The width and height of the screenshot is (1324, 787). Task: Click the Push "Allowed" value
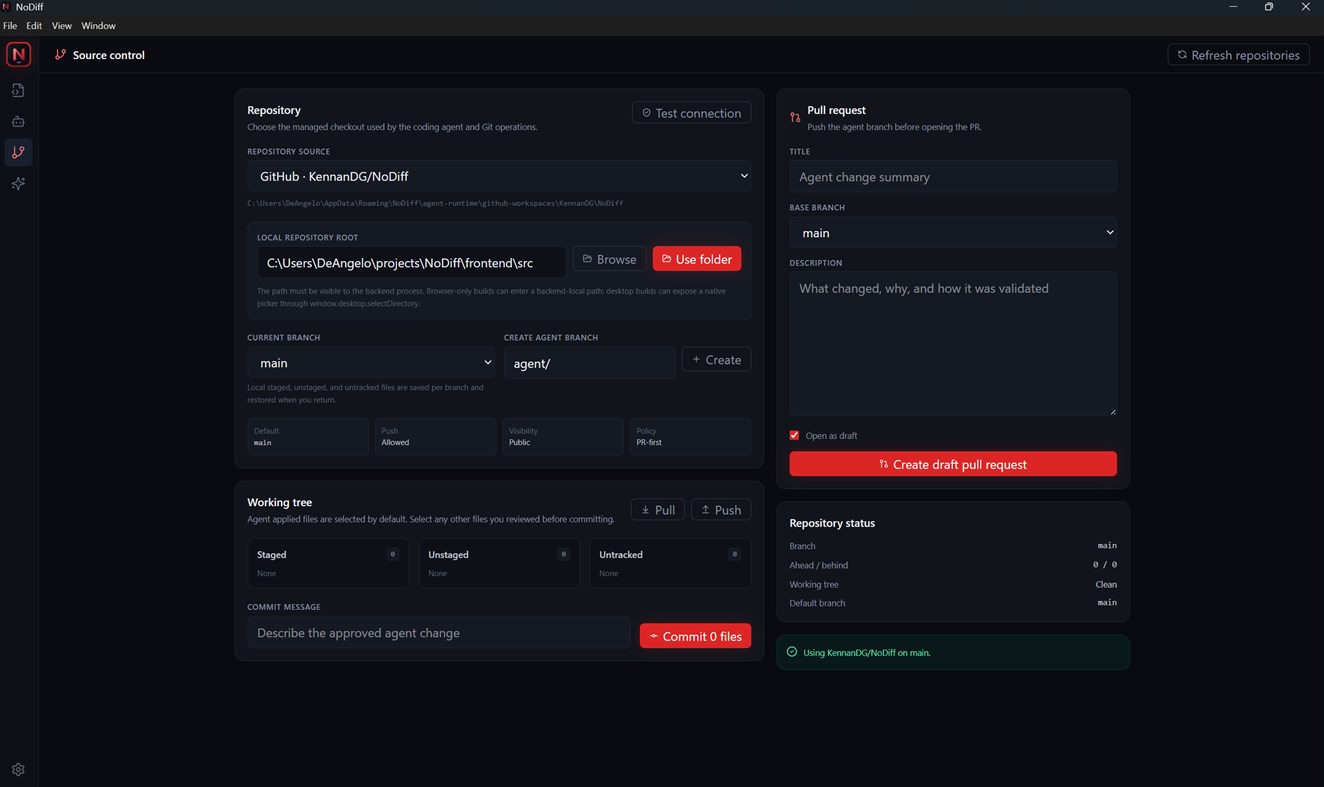(395, 442)
